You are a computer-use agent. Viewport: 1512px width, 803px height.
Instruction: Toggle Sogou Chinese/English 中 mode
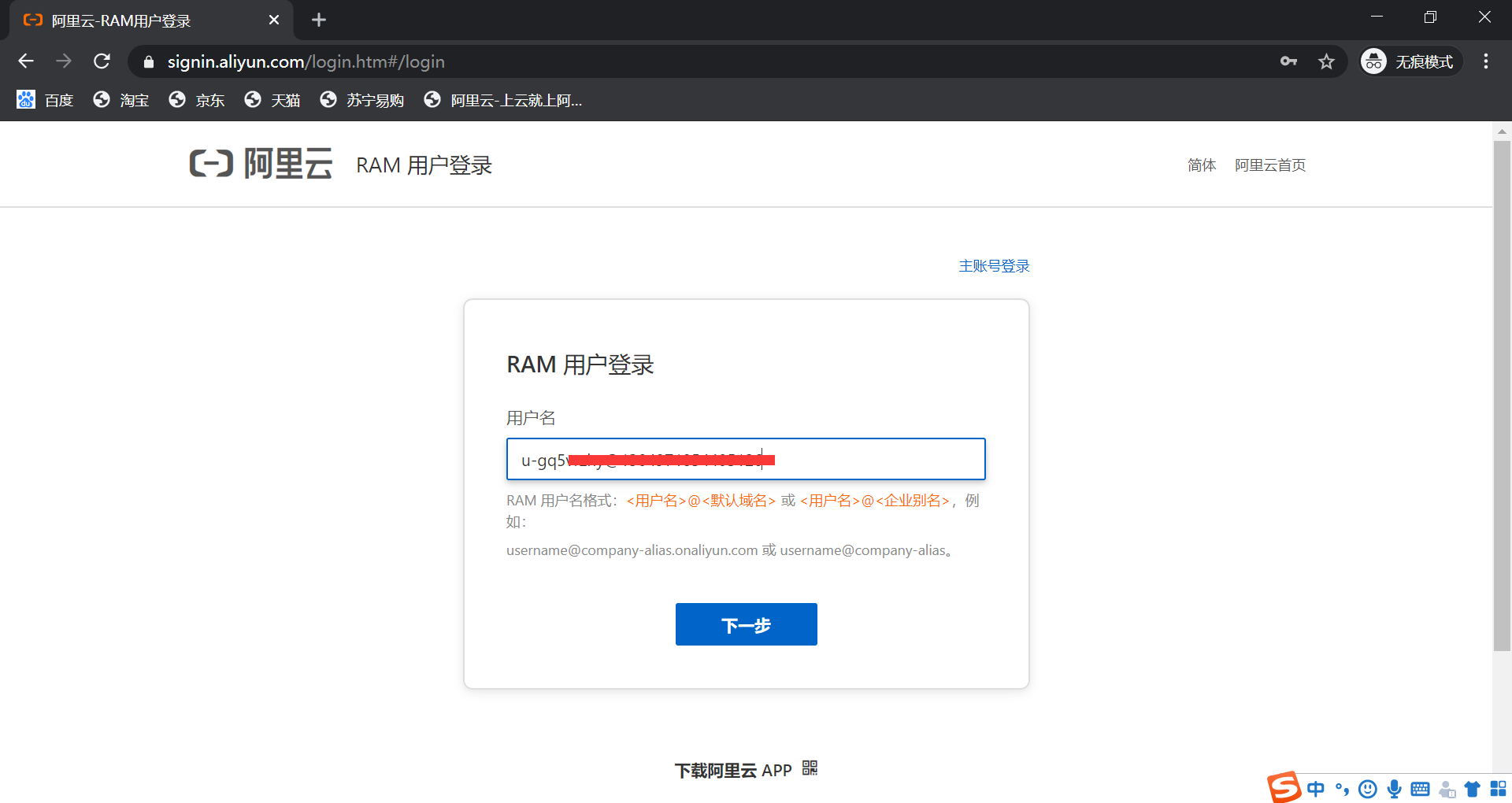pos(1315,789)
